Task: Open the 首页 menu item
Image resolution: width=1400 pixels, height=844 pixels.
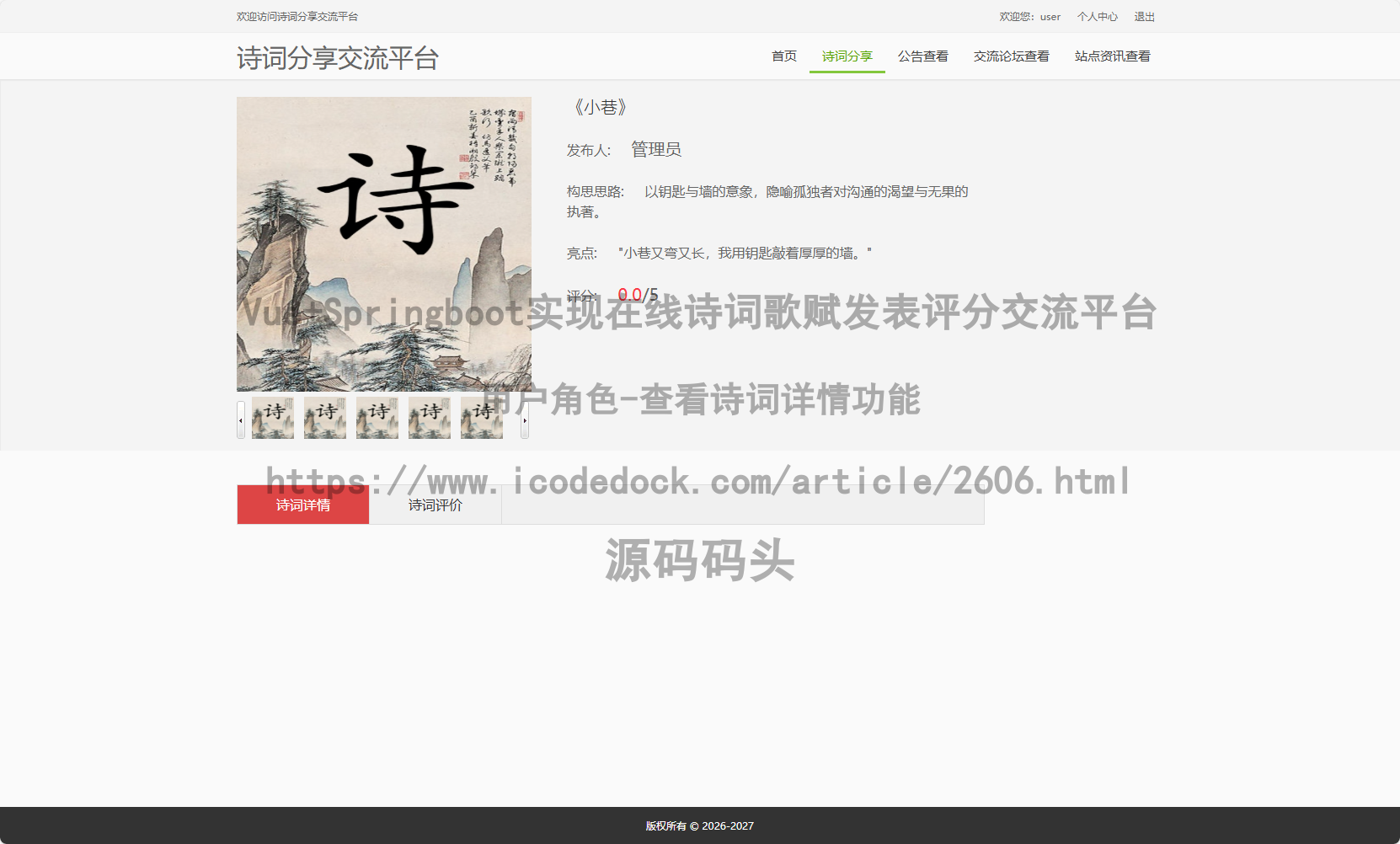Action: (x=783, y=56)
